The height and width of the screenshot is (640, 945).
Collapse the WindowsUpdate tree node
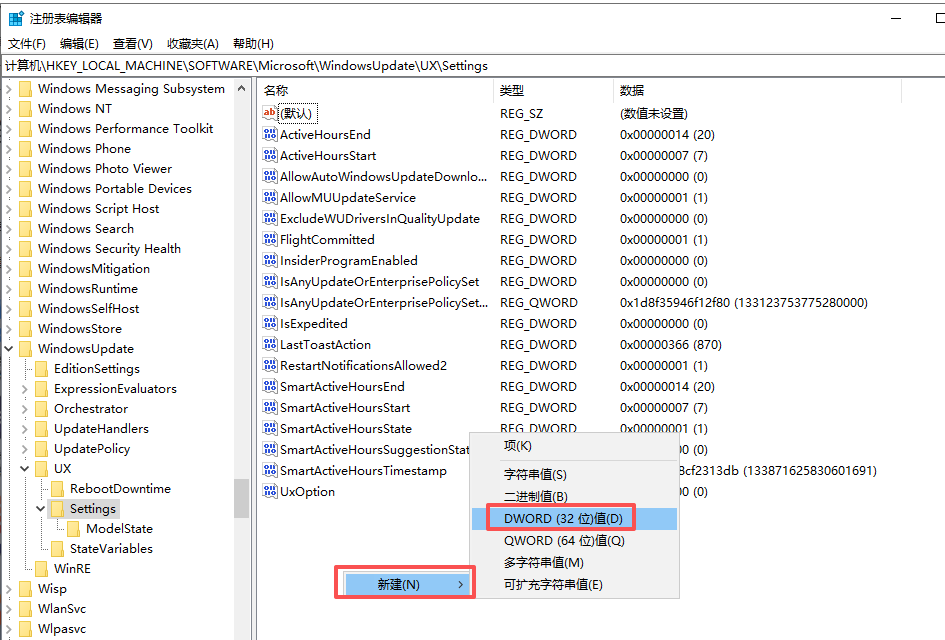tap(8, 348)
